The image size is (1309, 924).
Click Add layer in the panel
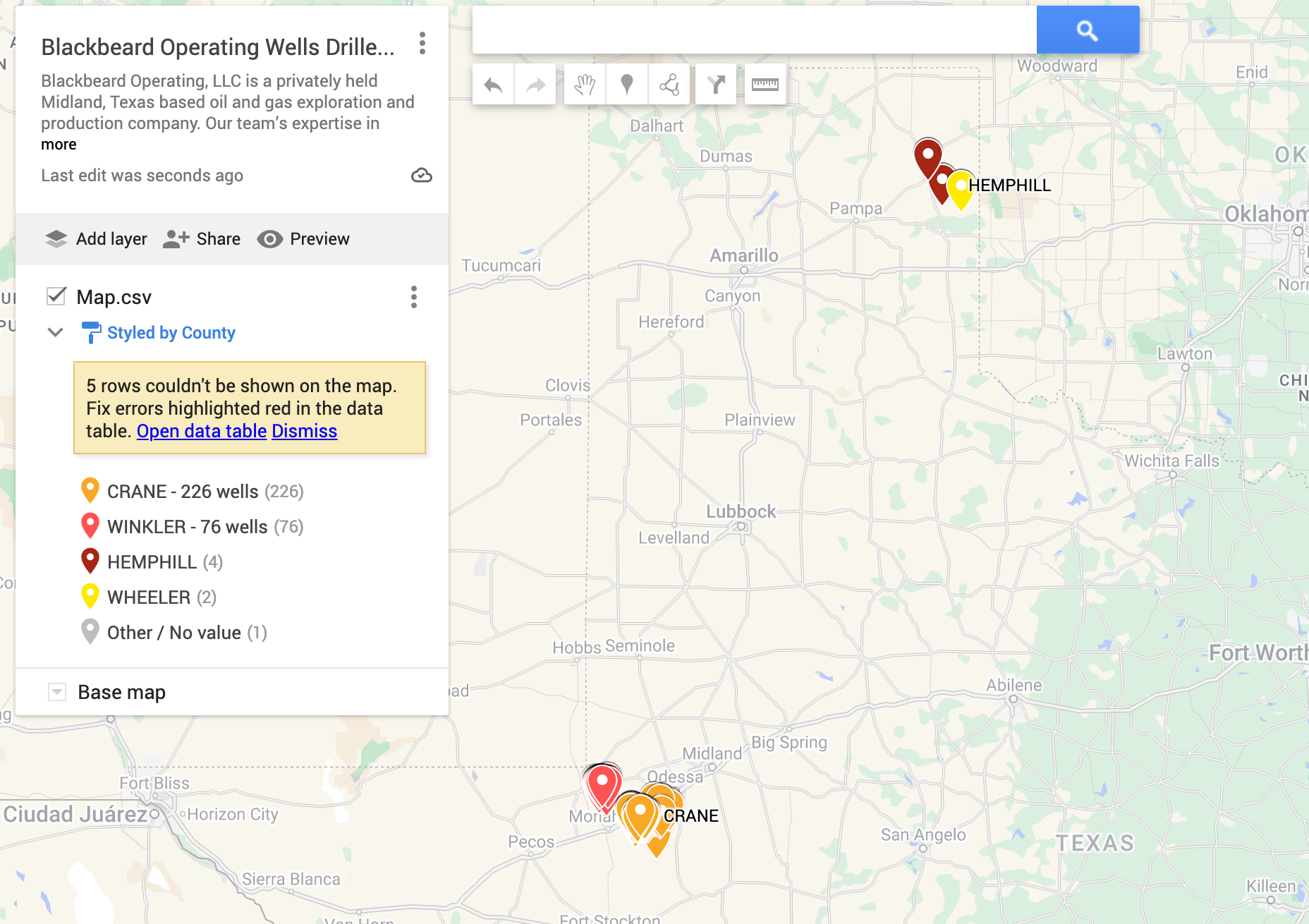[x=97, y=239]
